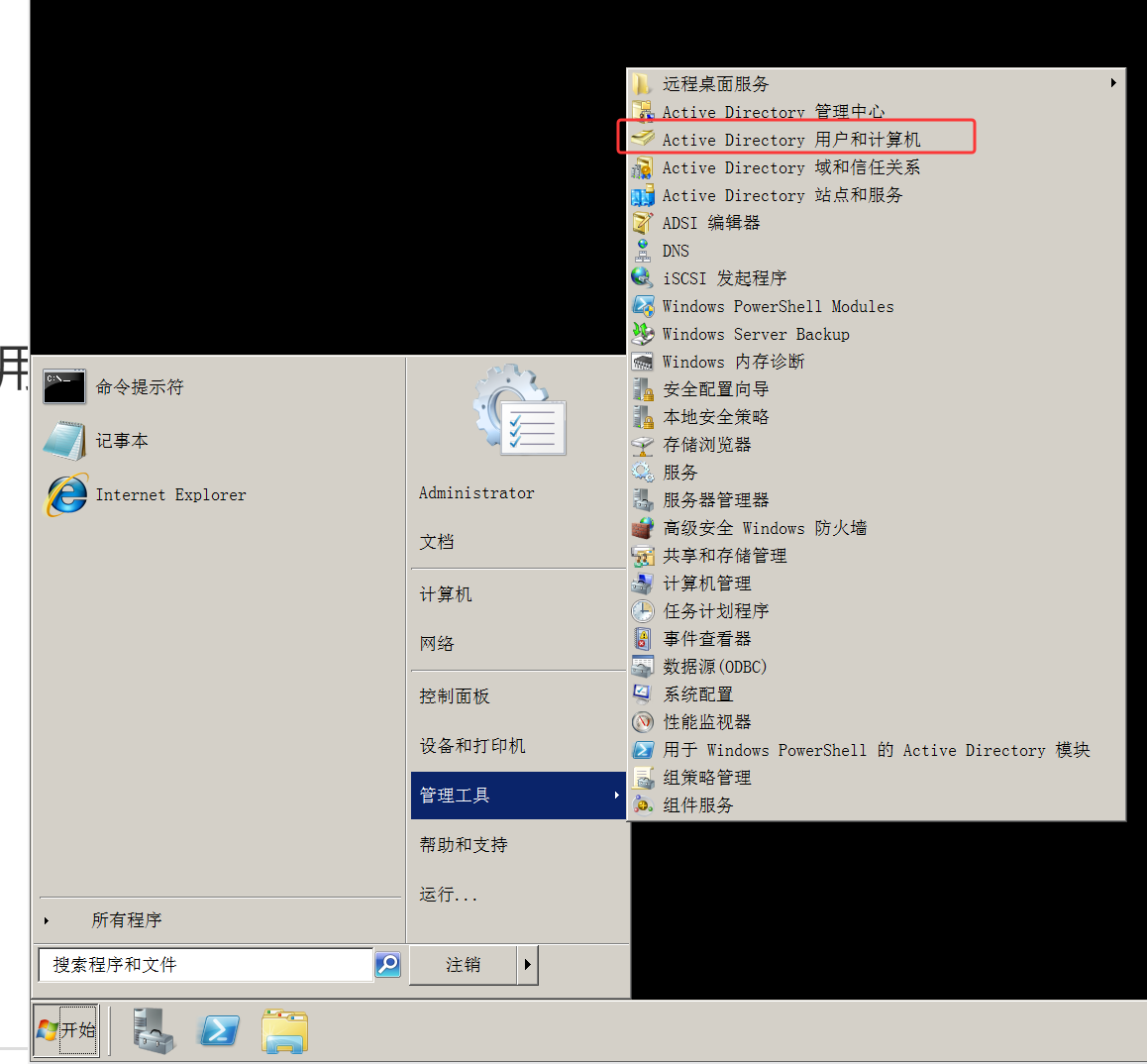The height and width of the screenshot is (1064, 1147).
Task: Click the search magnifier button
Action: [x=387, y=965]
